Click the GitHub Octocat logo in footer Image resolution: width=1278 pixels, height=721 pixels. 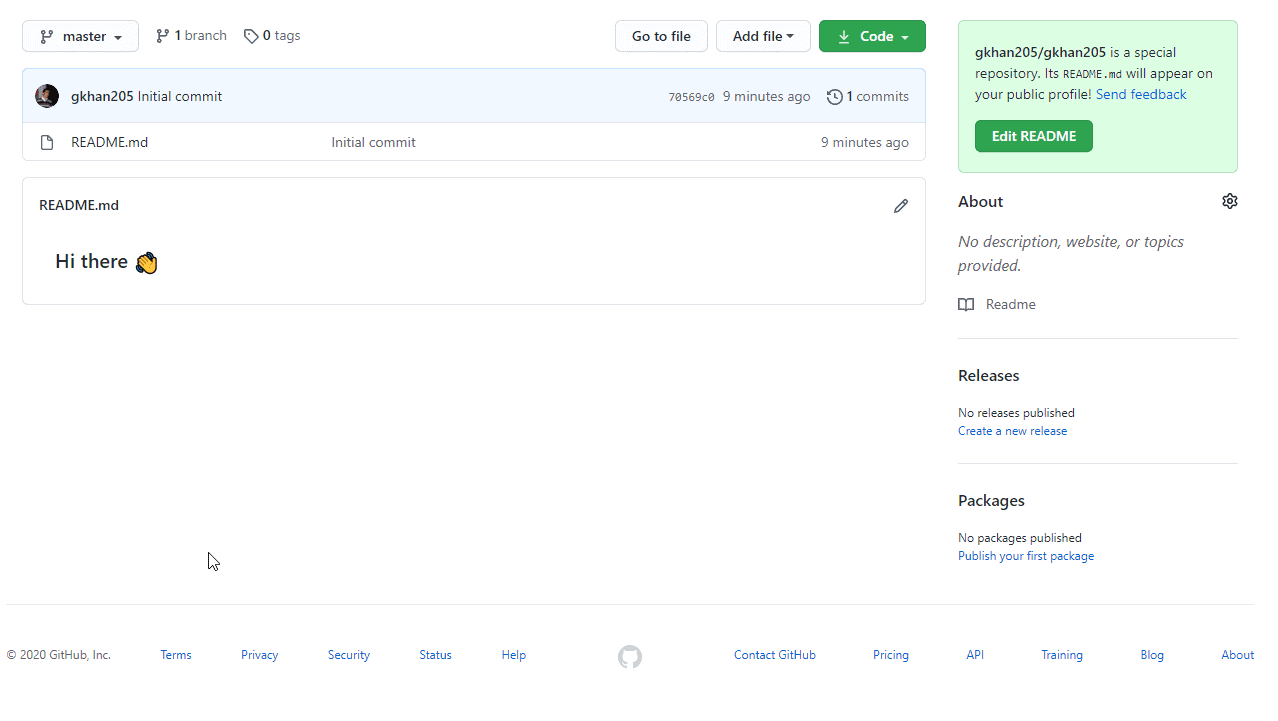pyautogui.click(x=630, y=657)
